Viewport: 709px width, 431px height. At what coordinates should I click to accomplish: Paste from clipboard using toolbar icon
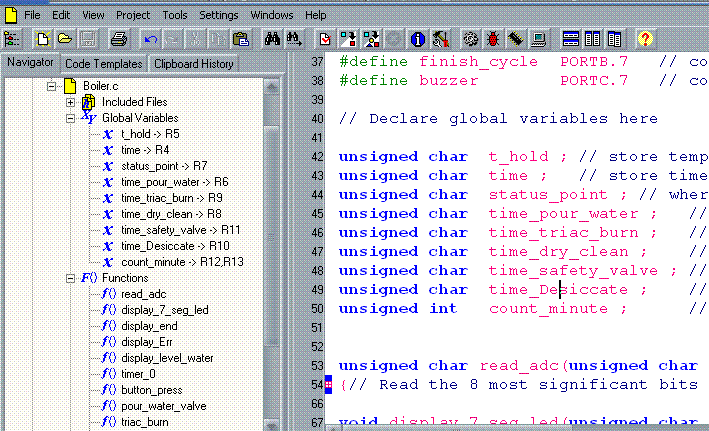[241, 39]
